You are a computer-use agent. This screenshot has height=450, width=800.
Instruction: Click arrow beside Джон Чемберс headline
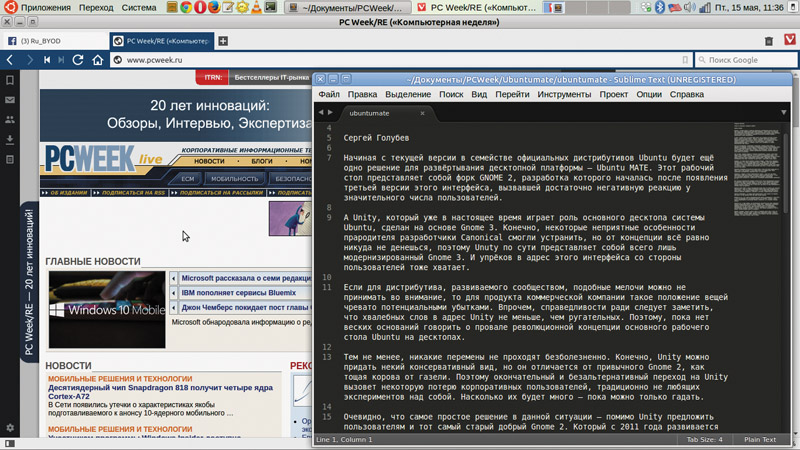pyautogui.click(x=173, y=308)
